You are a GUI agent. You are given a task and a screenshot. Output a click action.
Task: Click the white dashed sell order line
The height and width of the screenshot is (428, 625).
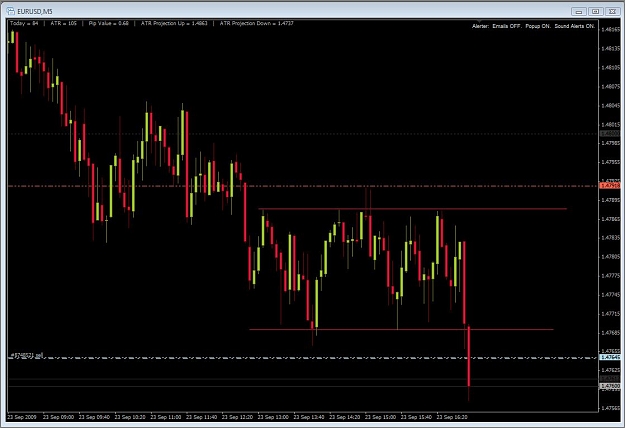coord(303,357)
